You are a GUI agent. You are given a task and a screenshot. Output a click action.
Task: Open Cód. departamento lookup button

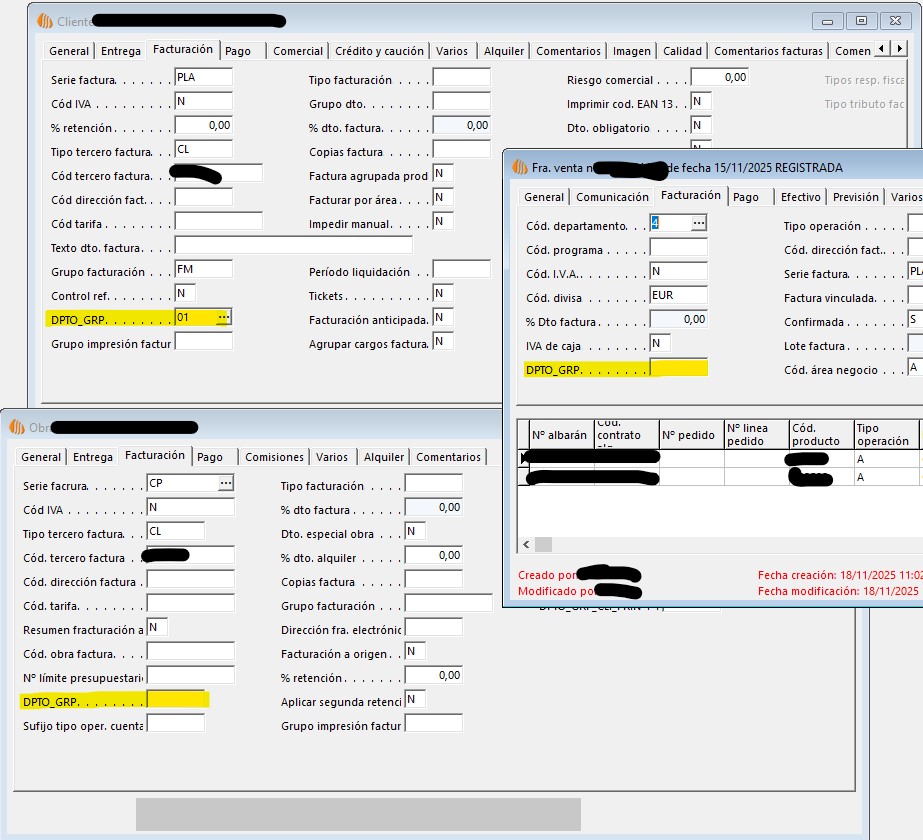(698, 223)
